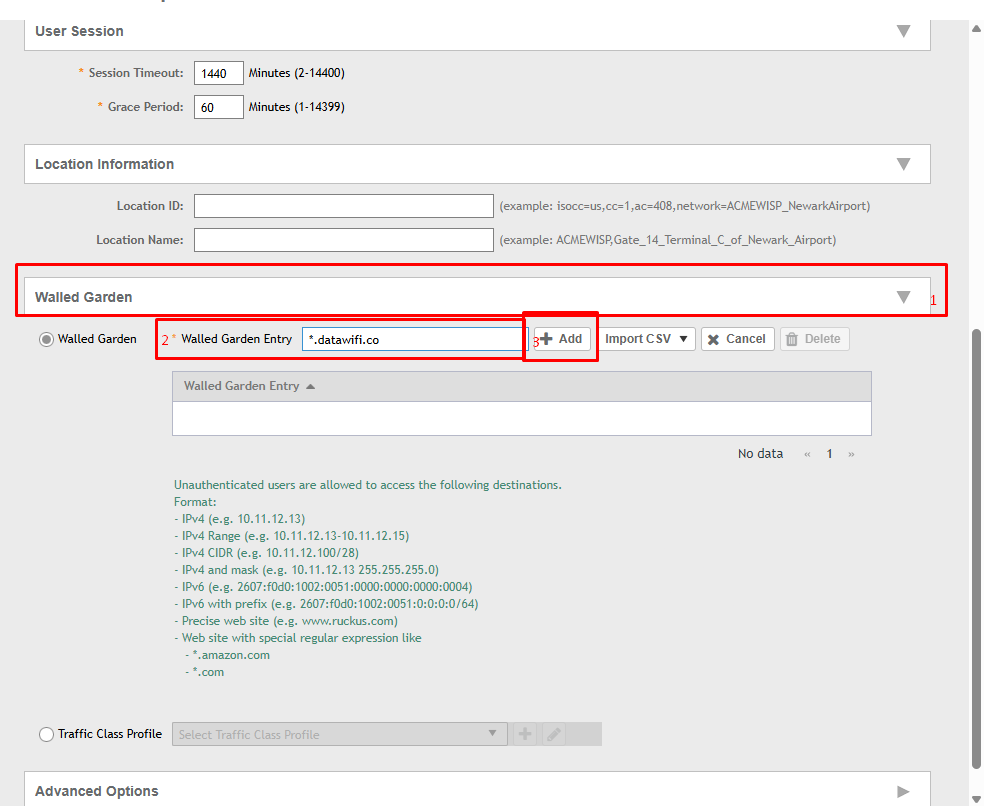The width and height of the screenshot is (999, 806).
Task: Collapse the User Session section
Action: click(x=903, y=31)
